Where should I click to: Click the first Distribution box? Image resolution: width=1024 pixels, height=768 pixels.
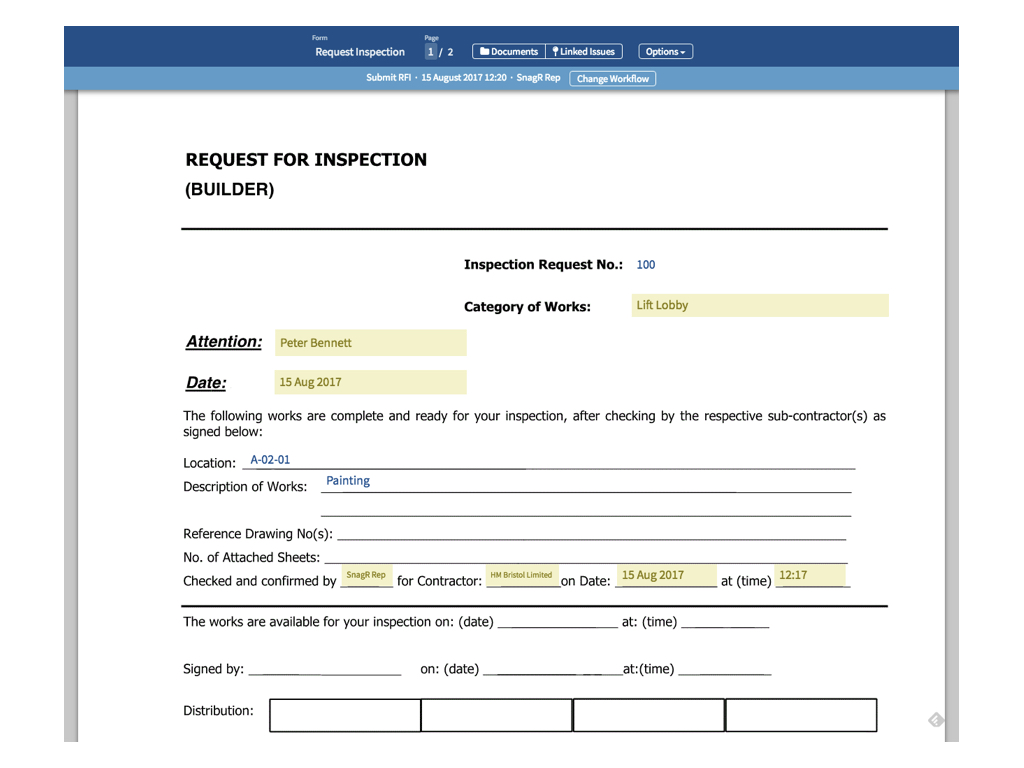coord(345,715)
